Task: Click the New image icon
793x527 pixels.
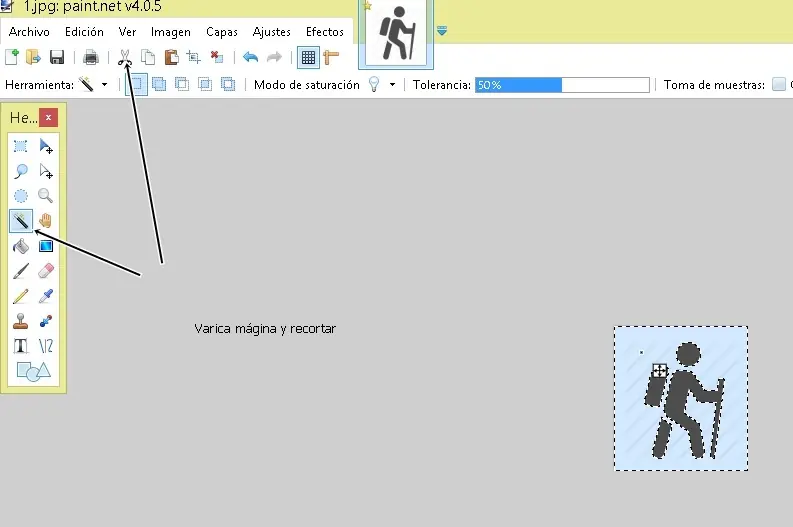Action: coord(12,57)
